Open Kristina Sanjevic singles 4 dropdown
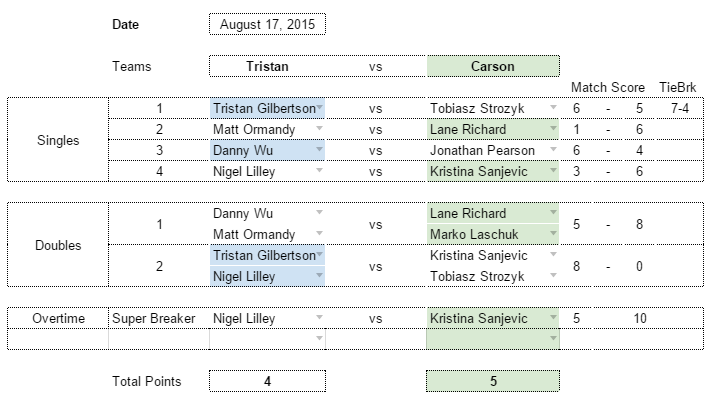 (x=553, y=171)
